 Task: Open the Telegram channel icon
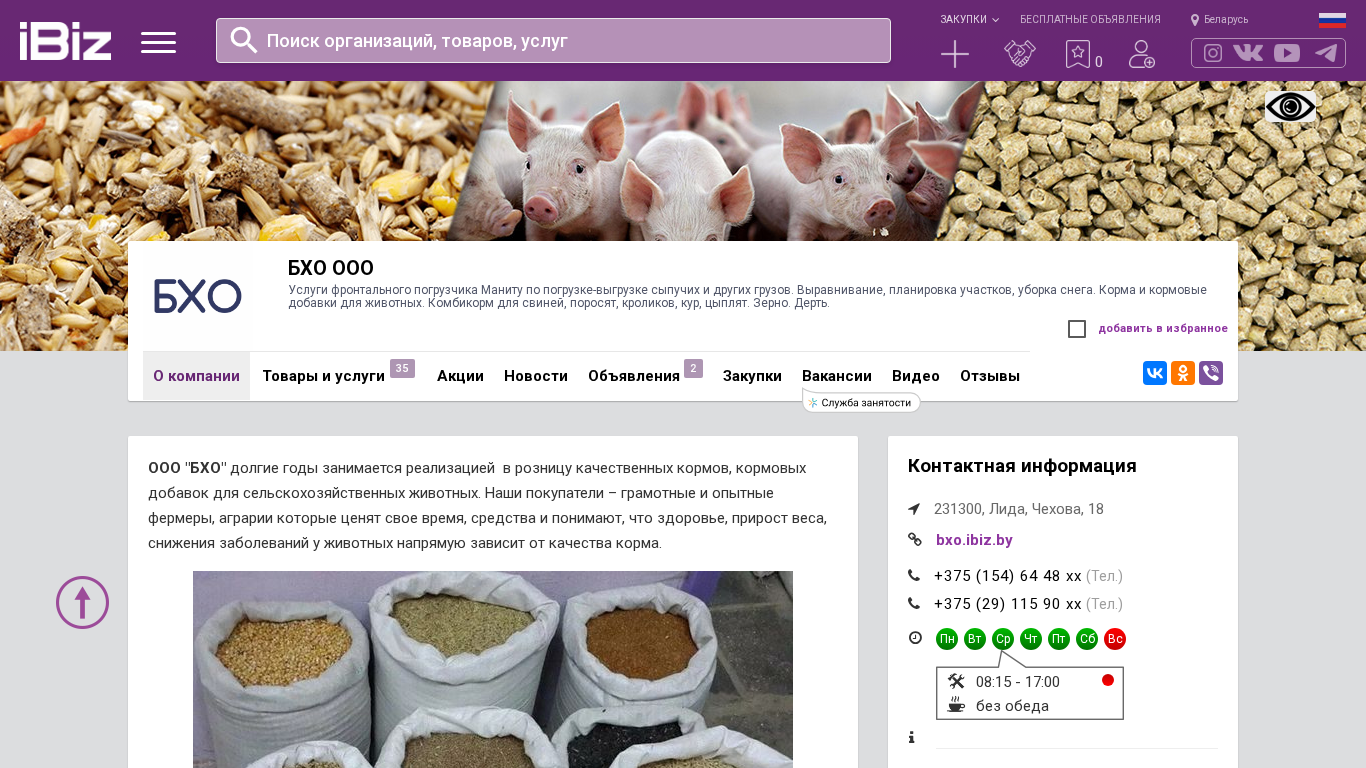(x=1326, y=53)
